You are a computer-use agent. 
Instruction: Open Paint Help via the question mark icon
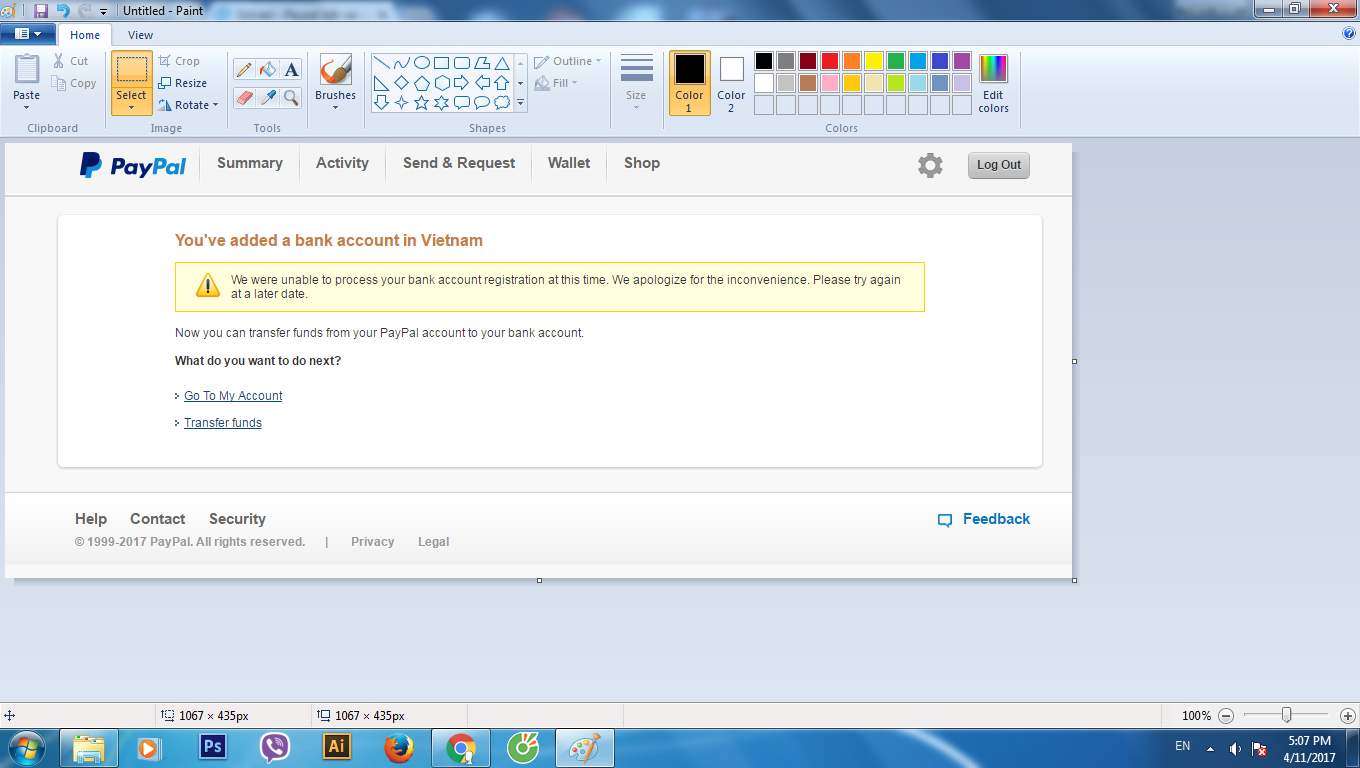click(1349, 33)
